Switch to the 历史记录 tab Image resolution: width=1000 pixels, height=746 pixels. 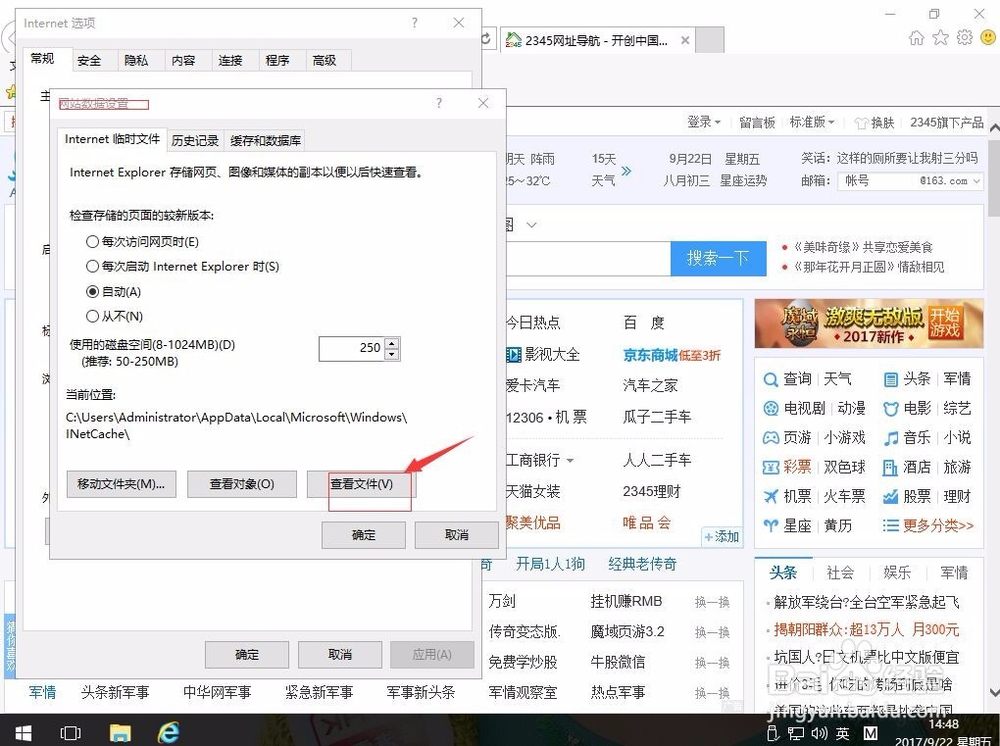pos(195,140)
